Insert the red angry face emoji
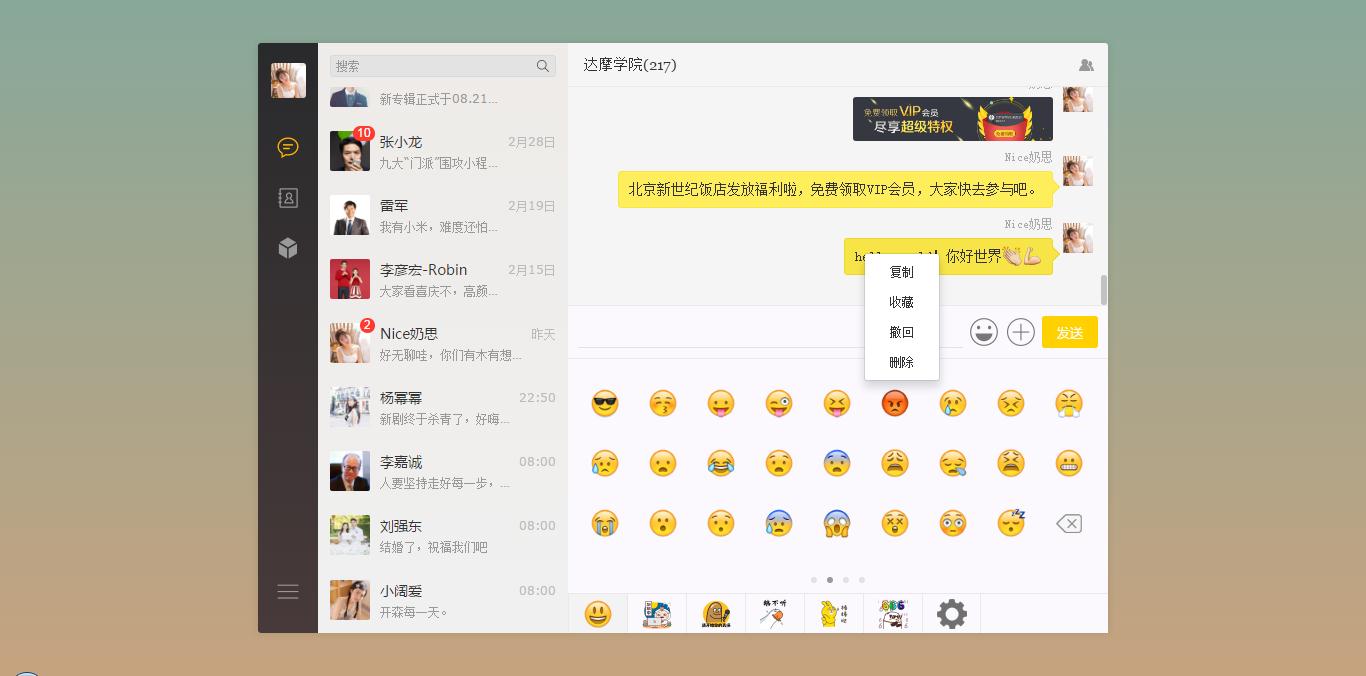Screen dimensions: 1366x676 [x=895, y=403]
